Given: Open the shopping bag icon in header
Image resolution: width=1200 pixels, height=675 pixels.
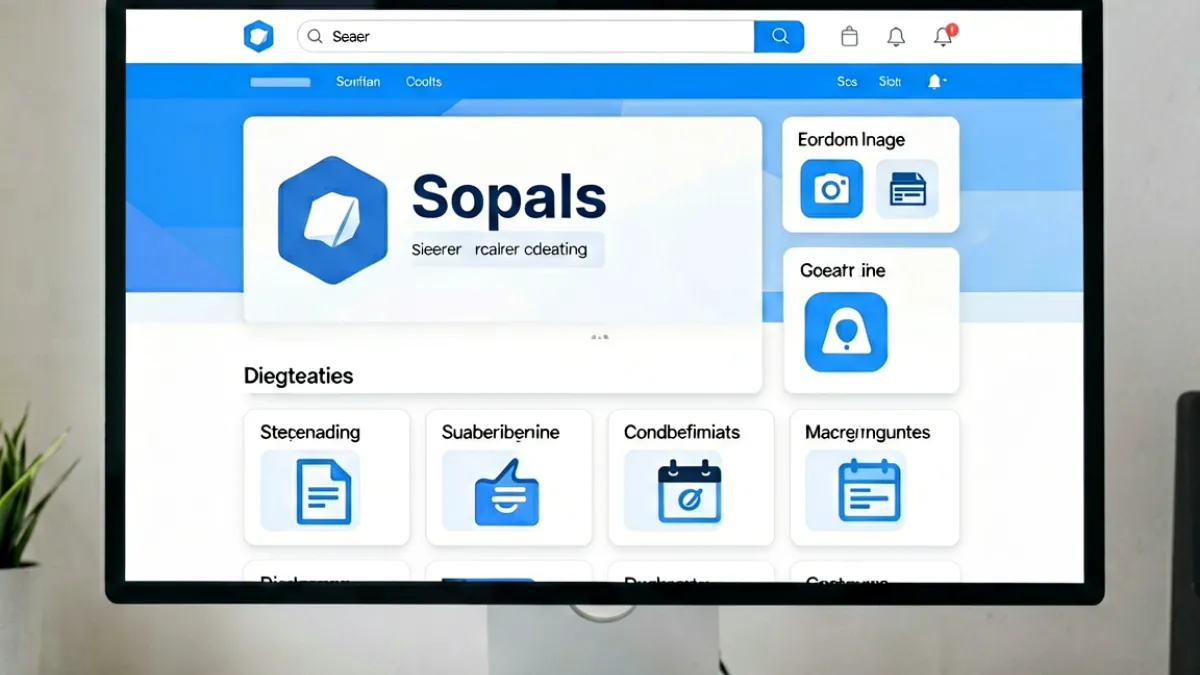Looking at the screenshot, I should 849,37.
